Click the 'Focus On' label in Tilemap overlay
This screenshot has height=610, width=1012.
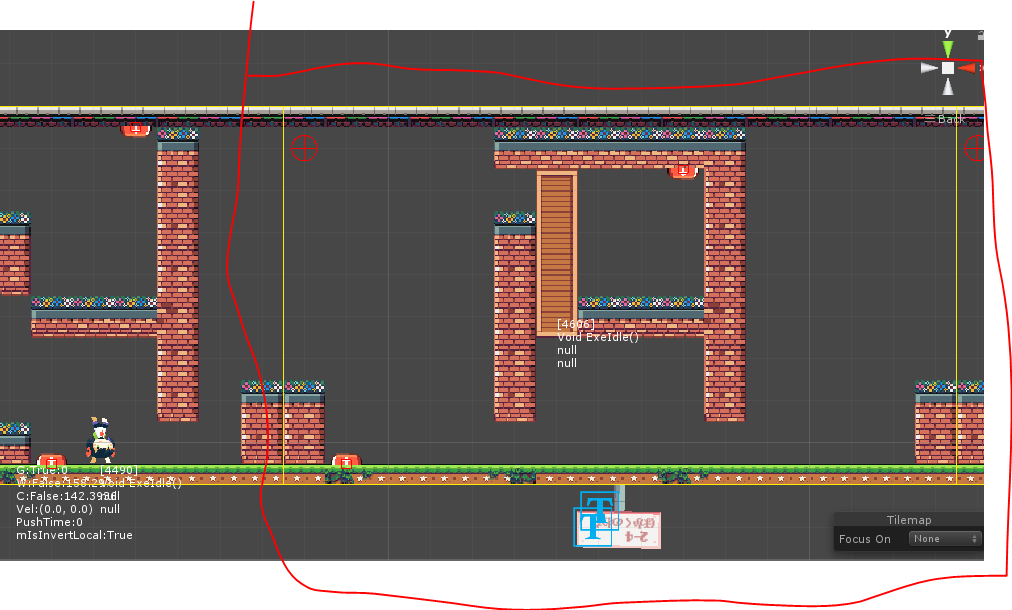[864, 539]
